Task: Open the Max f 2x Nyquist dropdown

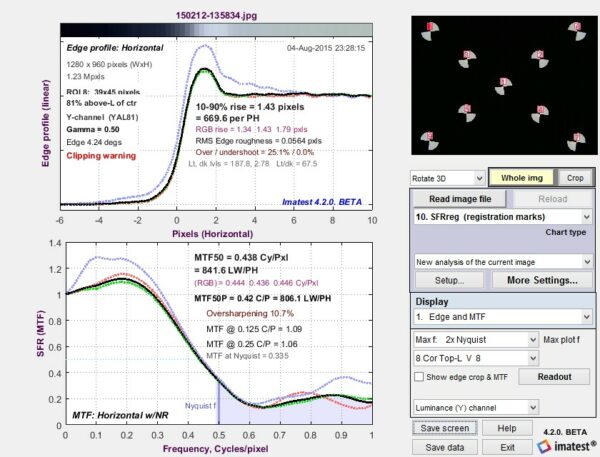Action: coord(476,339)
